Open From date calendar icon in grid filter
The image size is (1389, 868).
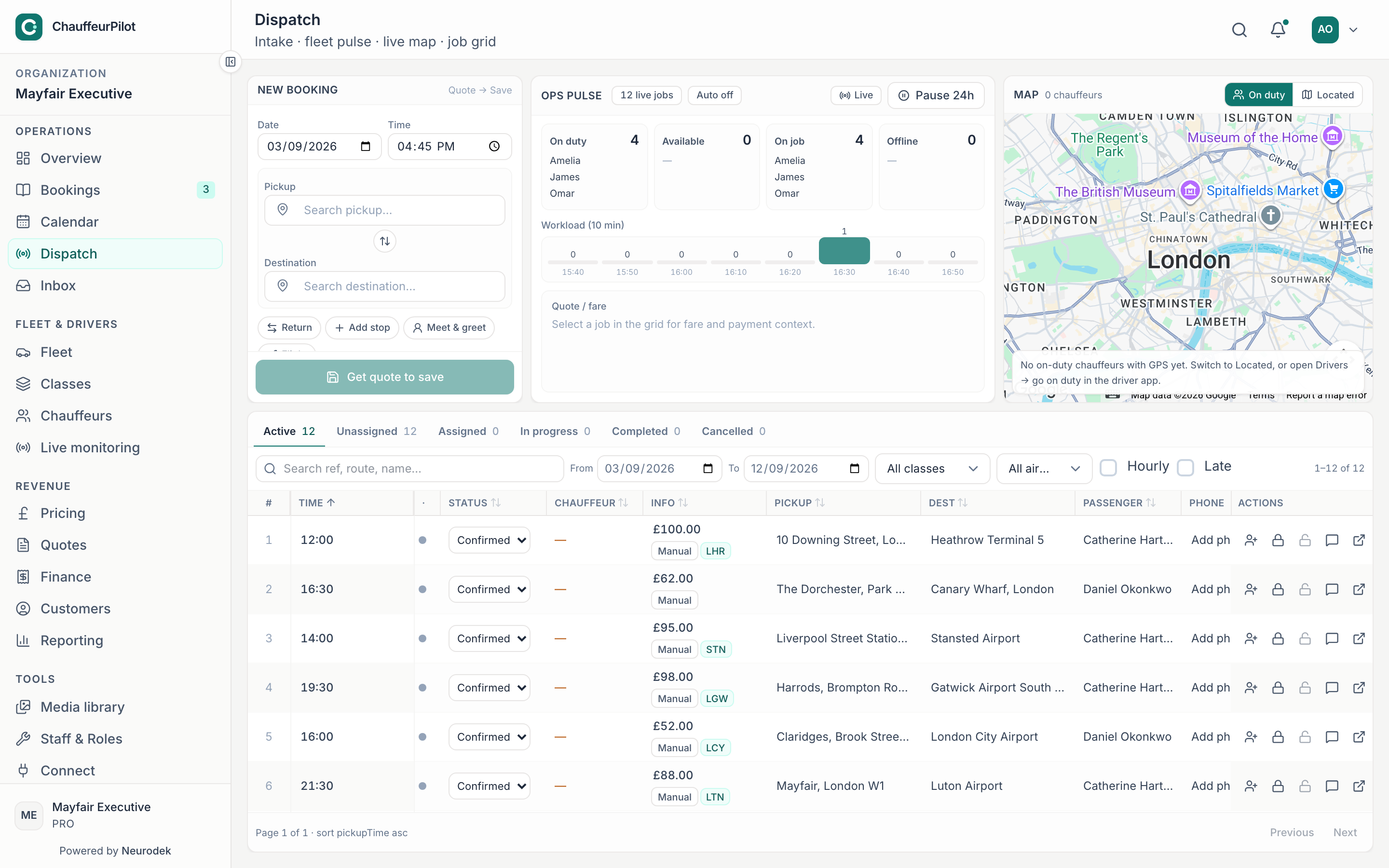[x=708, y=468]
